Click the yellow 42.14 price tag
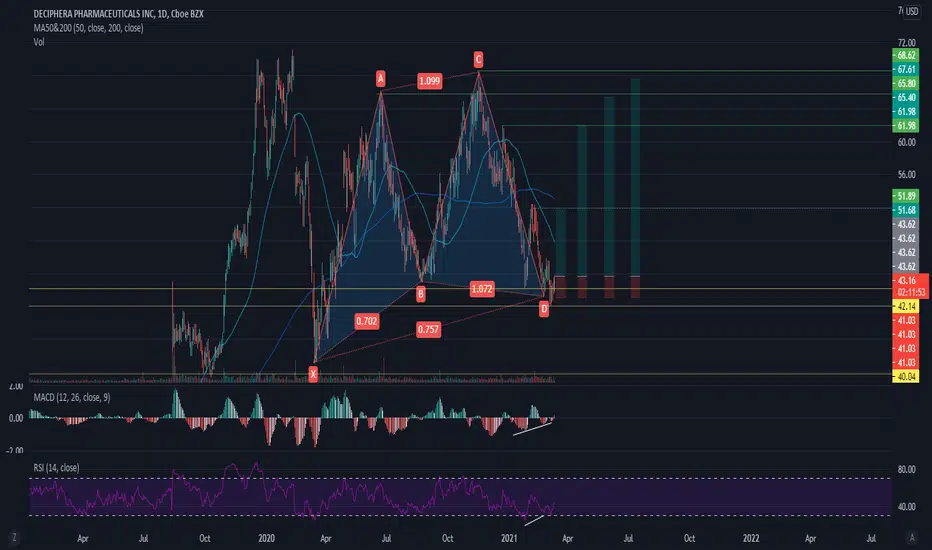 point(906,306)
